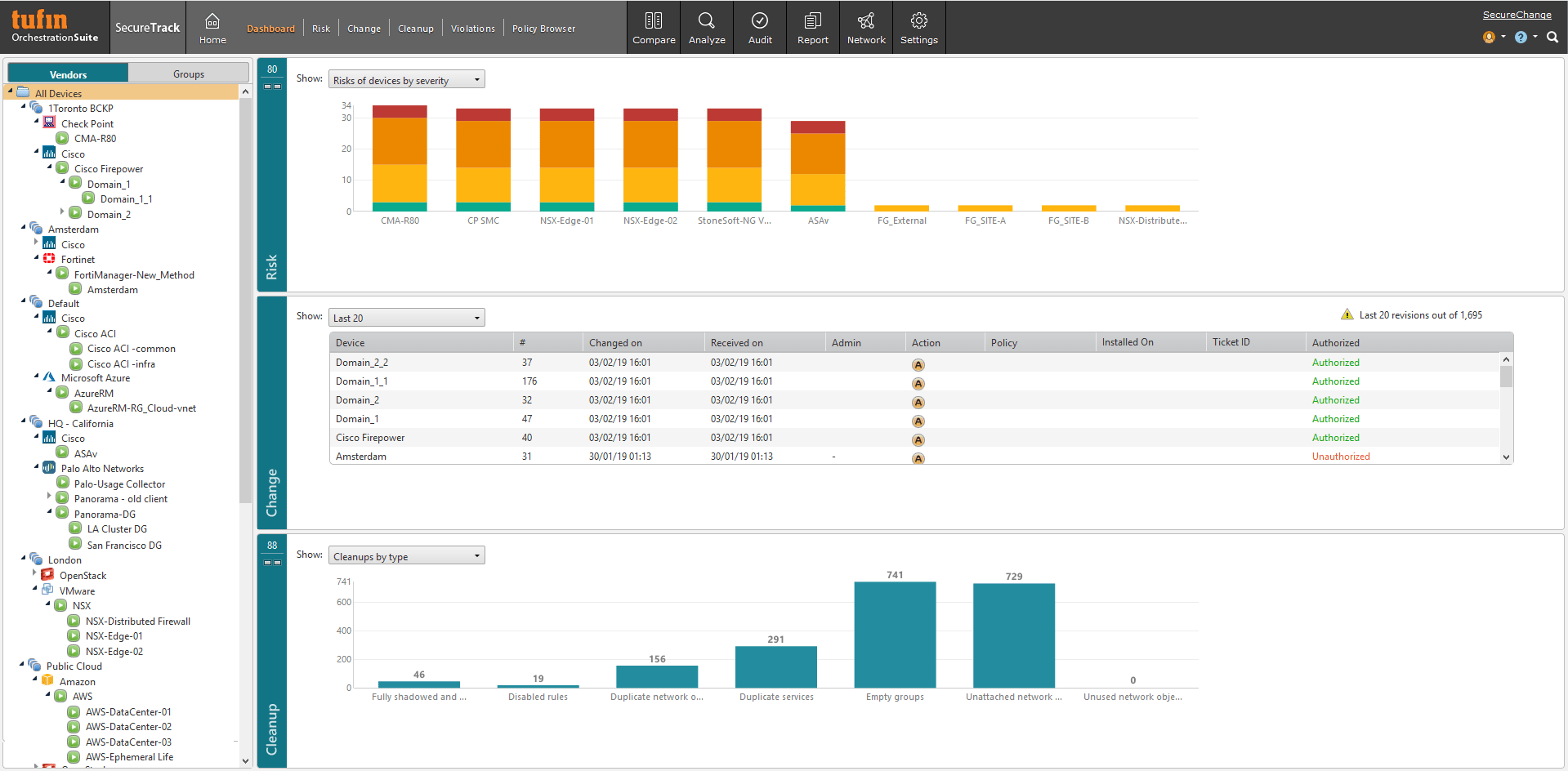Select the Analyze icon
The height and width of the screenshot is (771, 1568).
[x=706, y=27]
